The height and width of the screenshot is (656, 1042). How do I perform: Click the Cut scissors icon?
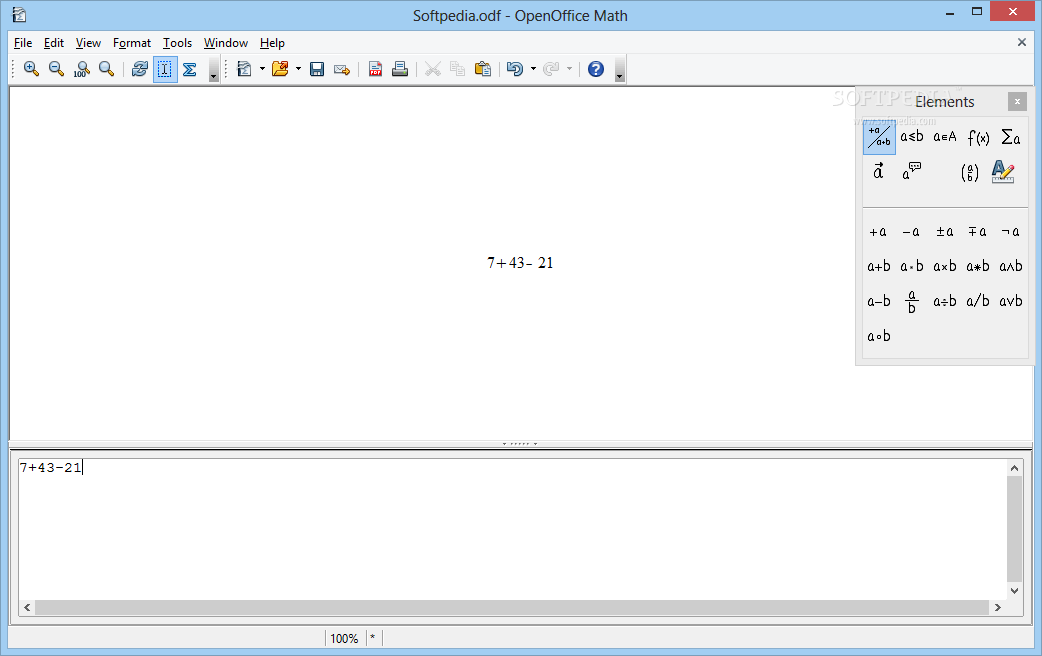[x=433, y=68]
